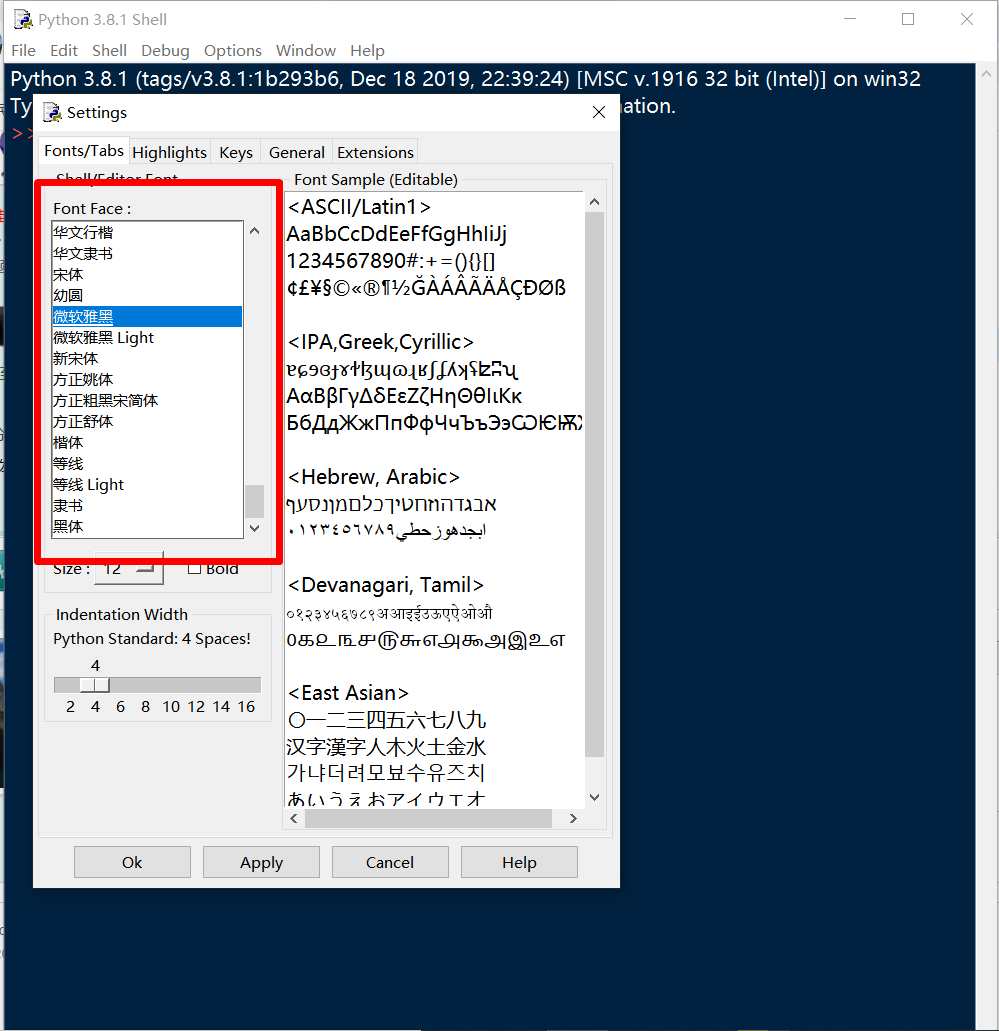The image size is (999, 1031).
Task: Open the font Size dropdown
Action: [x=128, y=569]
